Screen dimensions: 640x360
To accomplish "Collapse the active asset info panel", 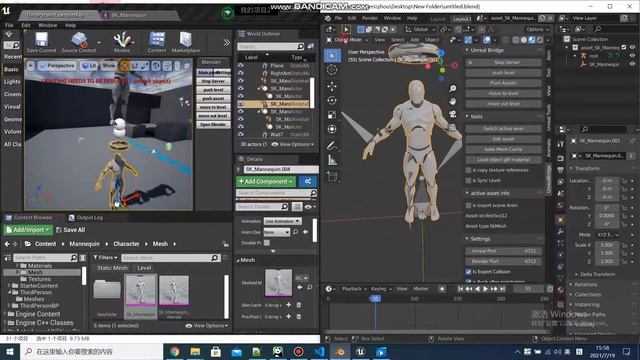I will tap(467, 193).
